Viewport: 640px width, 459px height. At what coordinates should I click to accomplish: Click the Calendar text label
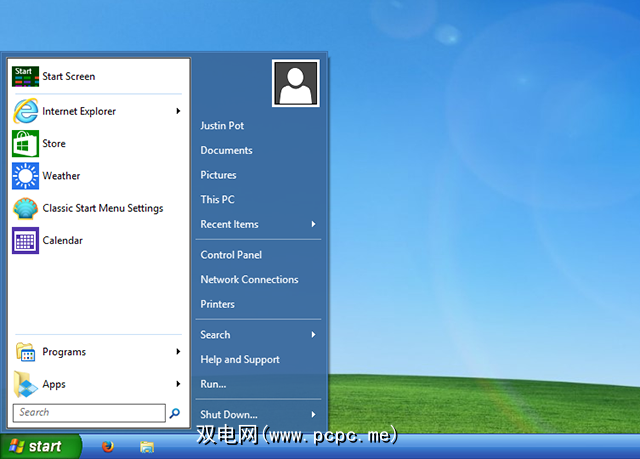pyautogui.click(x=62, y=240)
